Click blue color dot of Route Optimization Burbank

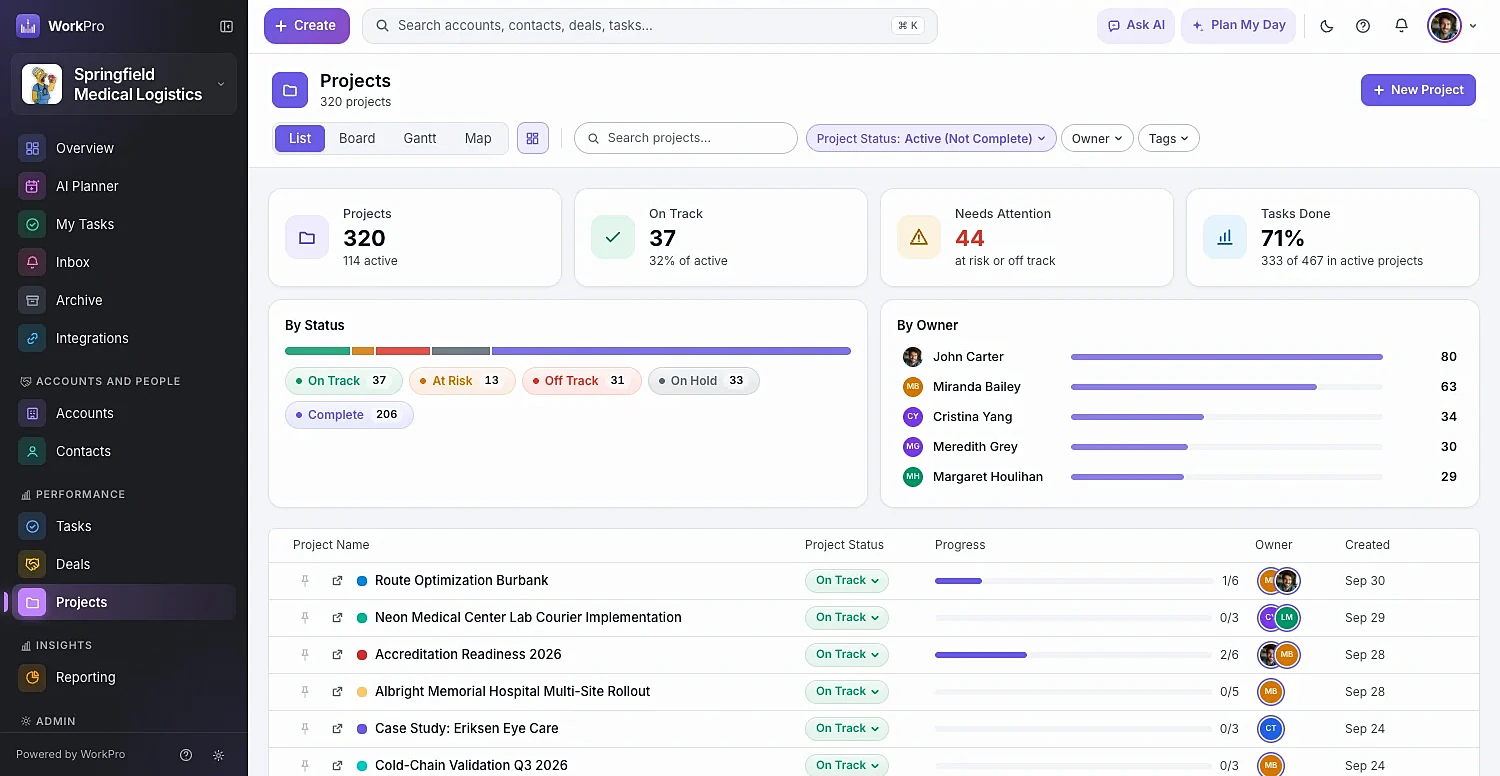pyautogui.click(x=362, y=581)
